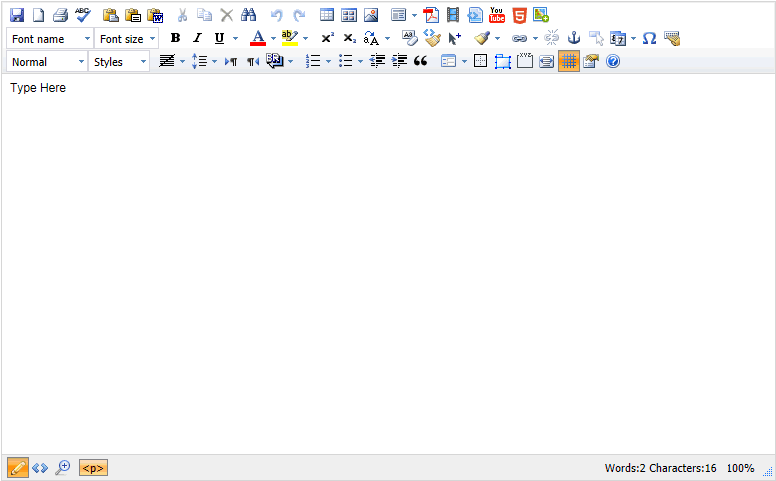Click the Save floppy disk icon
The image size is (776, 481).
tap(17, 15)
